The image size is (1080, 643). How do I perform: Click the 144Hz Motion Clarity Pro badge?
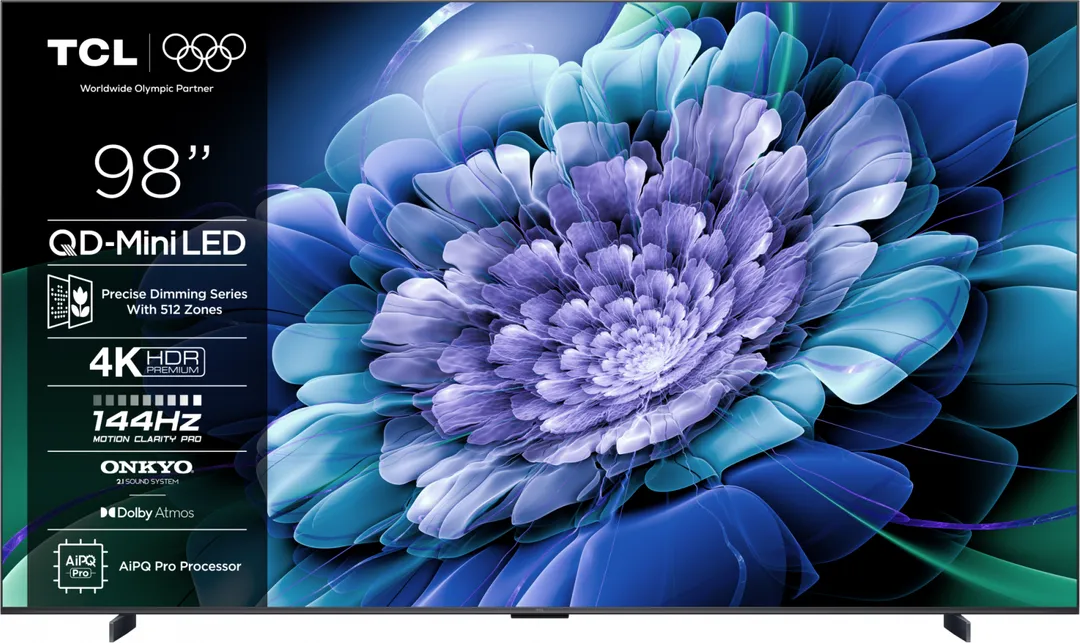tap(147, 419)
